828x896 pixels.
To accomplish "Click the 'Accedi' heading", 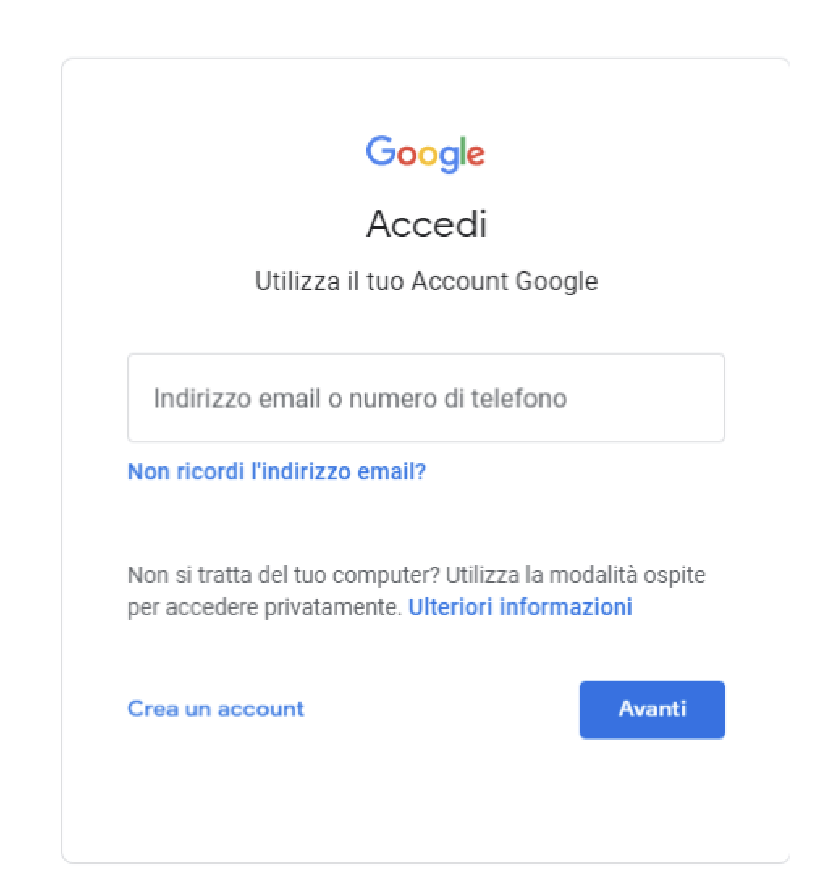I will click(x=426, y=223).
